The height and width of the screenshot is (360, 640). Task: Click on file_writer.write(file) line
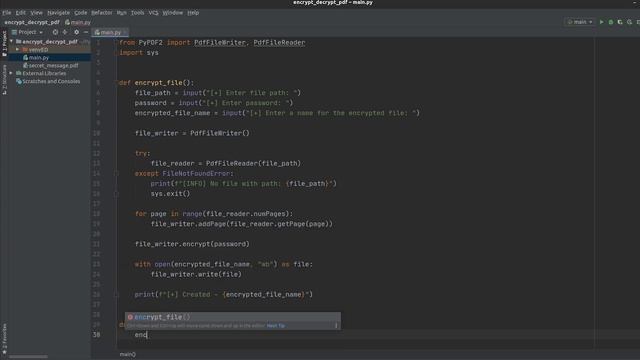click(196, 274)
